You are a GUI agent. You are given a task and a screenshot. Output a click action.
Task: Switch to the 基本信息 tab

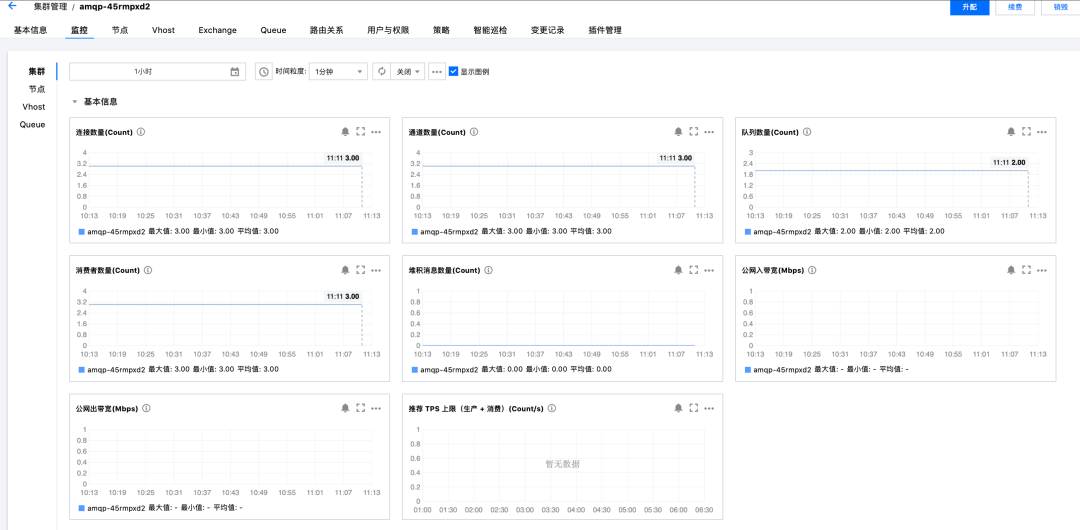30,30
